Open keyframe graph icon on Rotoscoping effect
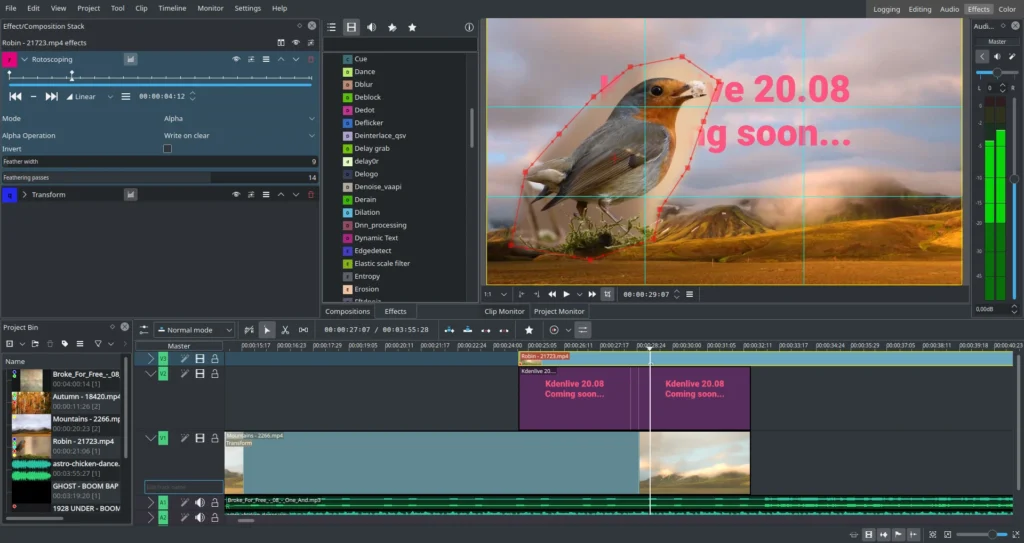The image size is (1024, 543). coord(130,60)
